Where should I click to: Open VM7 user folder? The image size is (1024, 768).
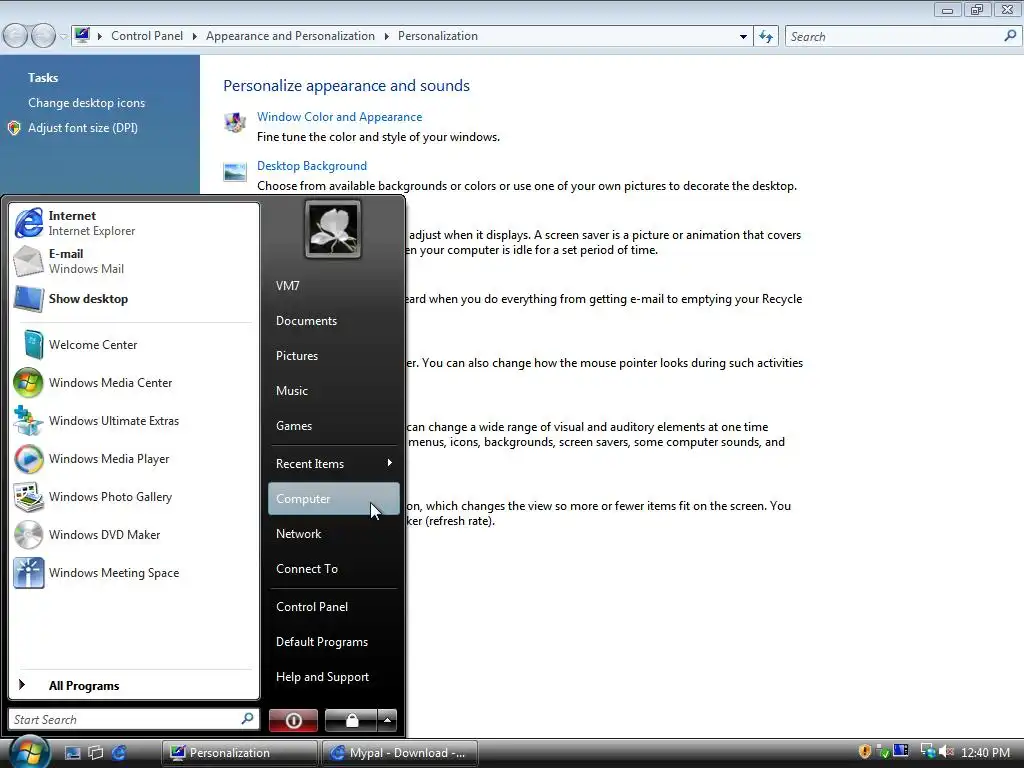333,286
